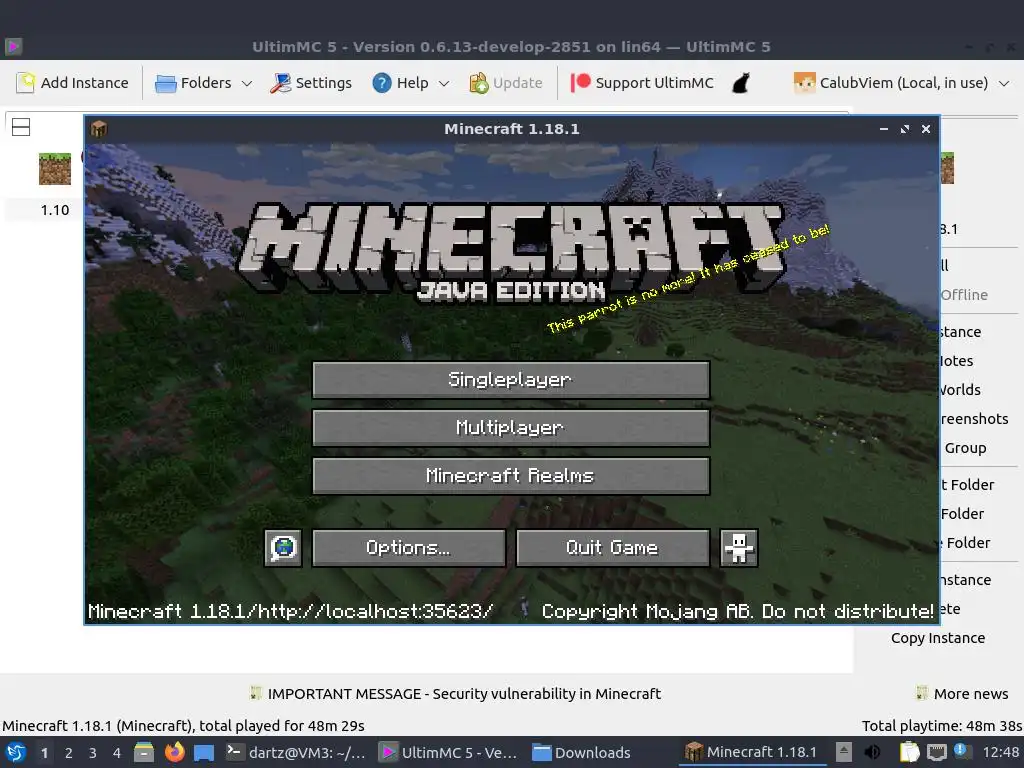Click the show desktop taskbar icon
Screen dimensions: 1024x768
click(x=204, y=752)
